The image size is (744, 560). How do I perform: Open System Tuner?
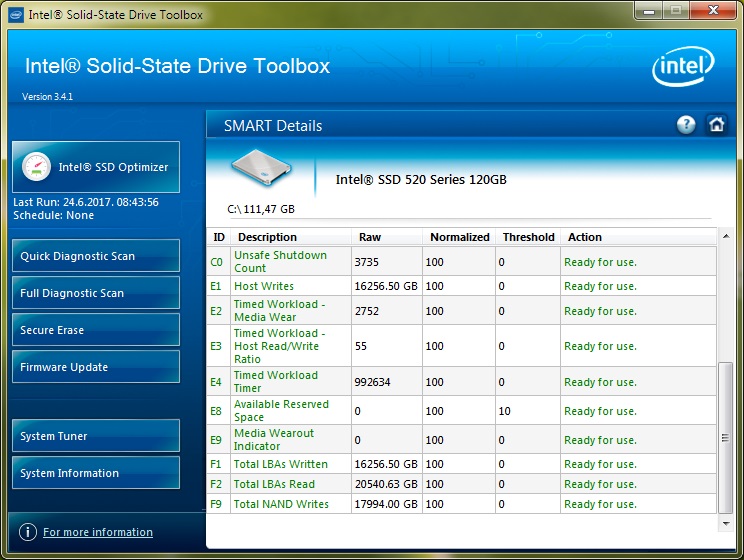coord(96,436)
